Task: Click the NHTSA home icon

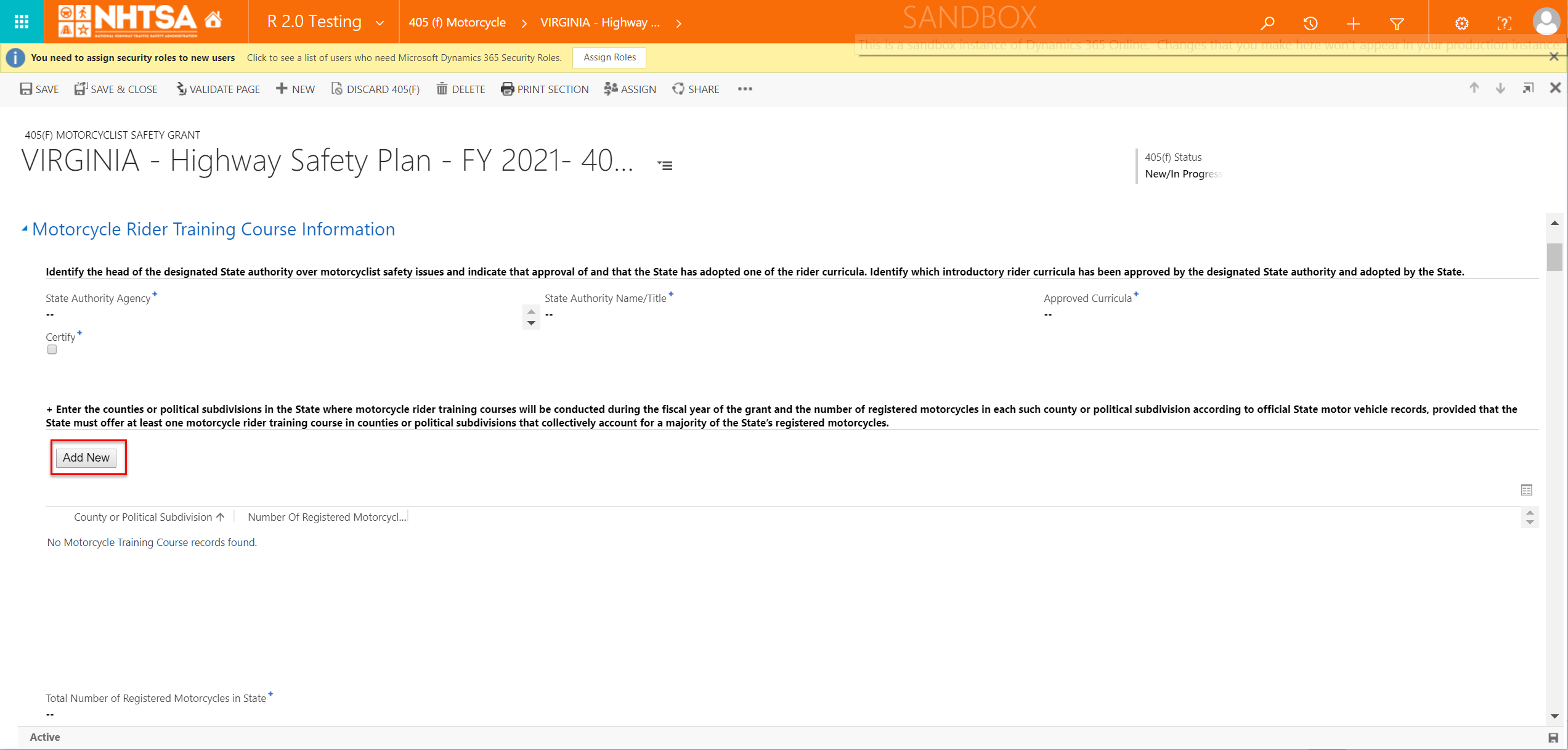Action: [213, 21]
